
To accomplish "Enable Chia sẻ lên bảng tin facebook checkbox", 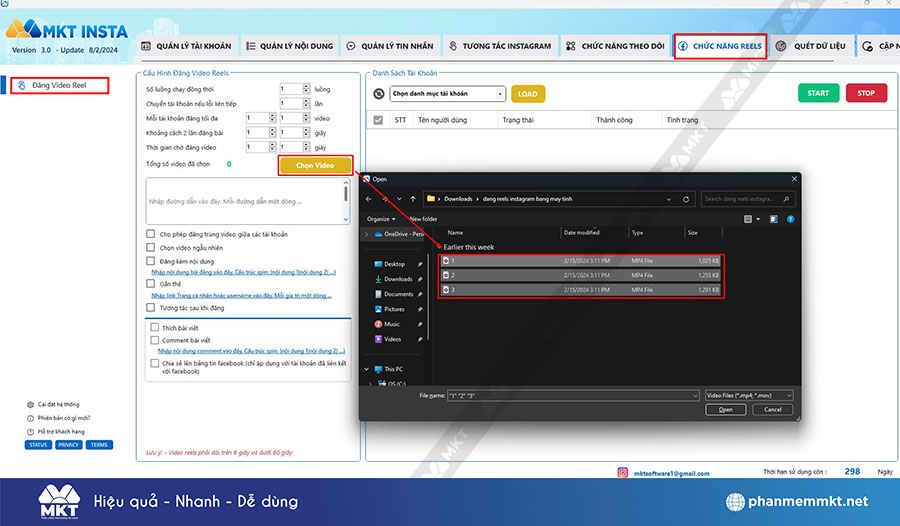I will click(x=154, y=363).
